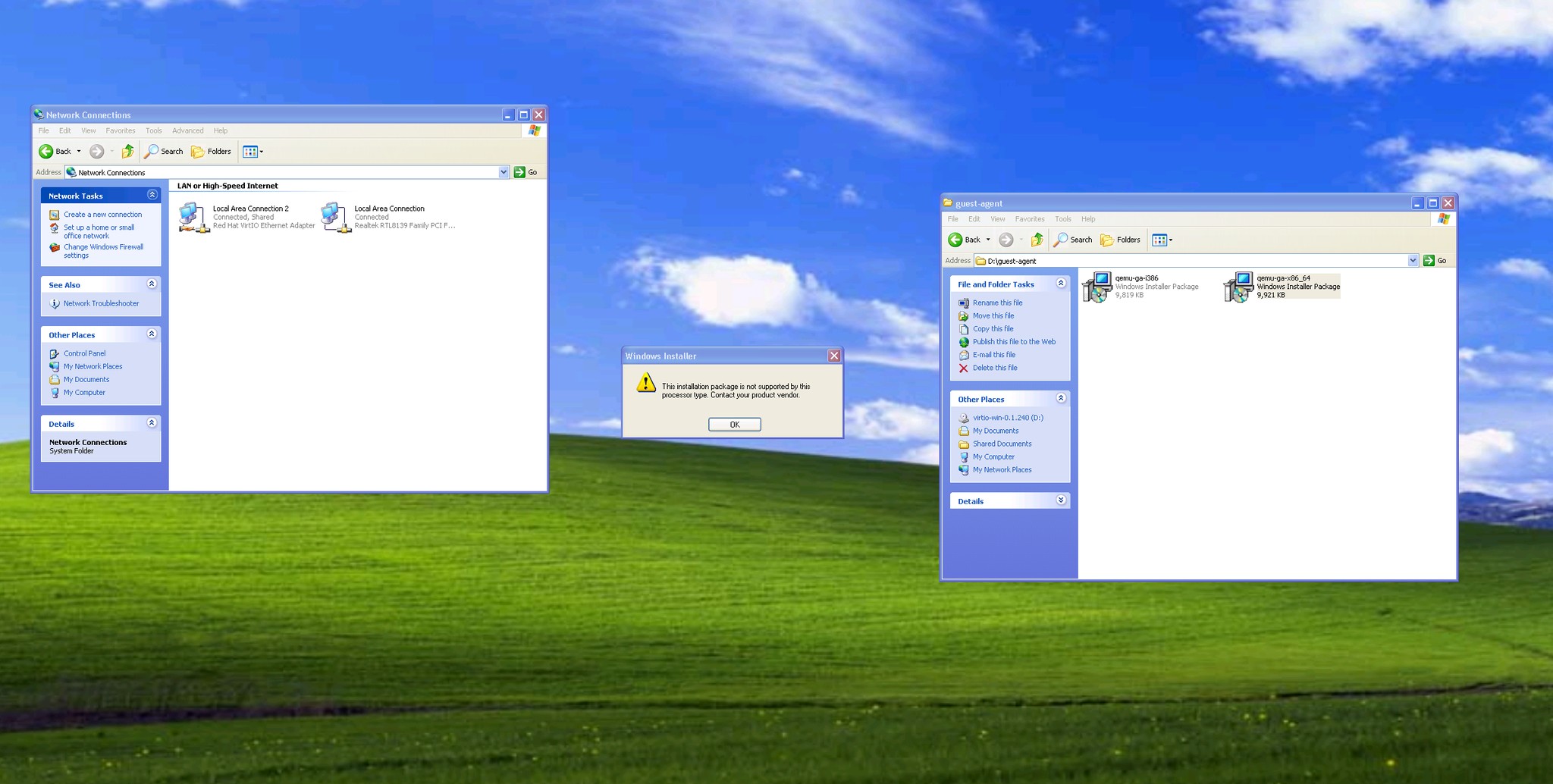This screenshot has width=1553, height=784.
Task: Open Back history dropdown arrow in guest-agent
Action: [x=988, y=240]
